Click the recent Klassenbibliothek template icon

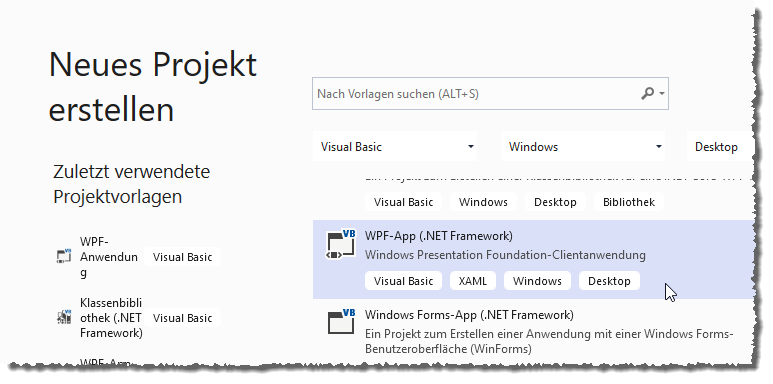(64, 317)
